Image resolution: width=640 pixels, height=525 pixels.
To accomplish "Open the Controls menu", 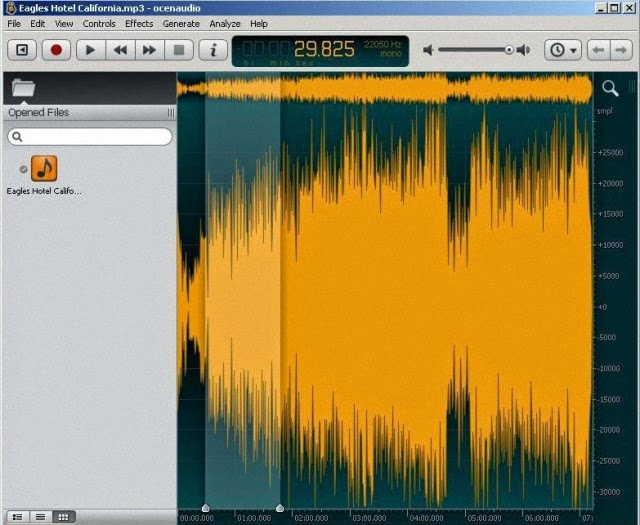I will 99,24.
